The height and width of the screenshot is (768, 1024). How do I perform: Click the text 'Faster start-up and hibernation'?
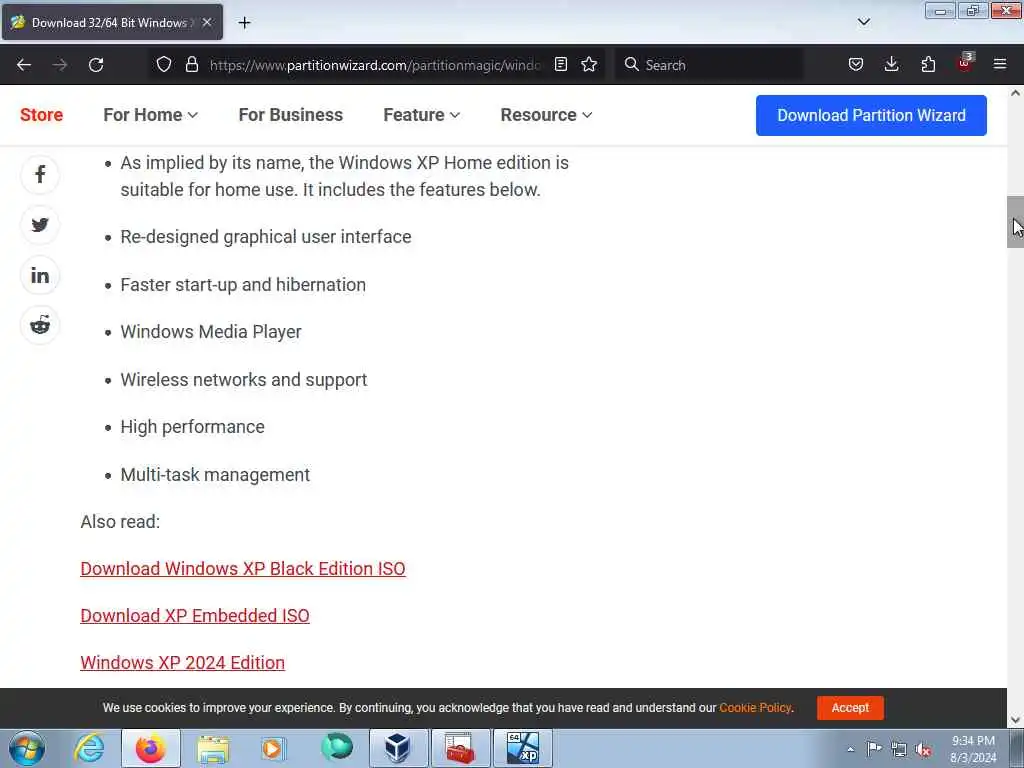click(243, 285)
